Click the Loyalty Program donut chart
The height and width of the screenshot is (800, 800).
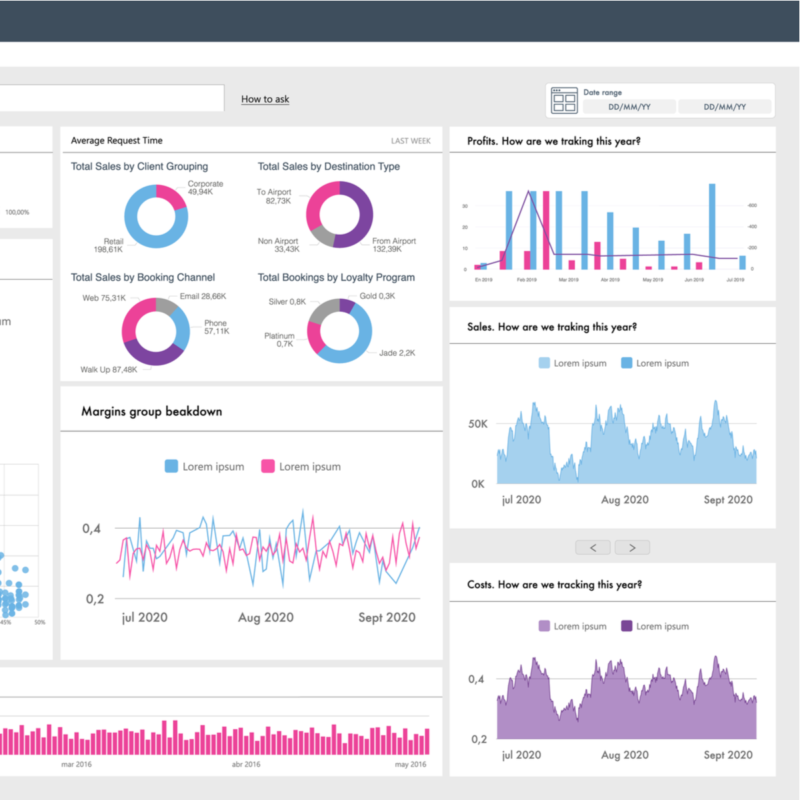[339, 331]
